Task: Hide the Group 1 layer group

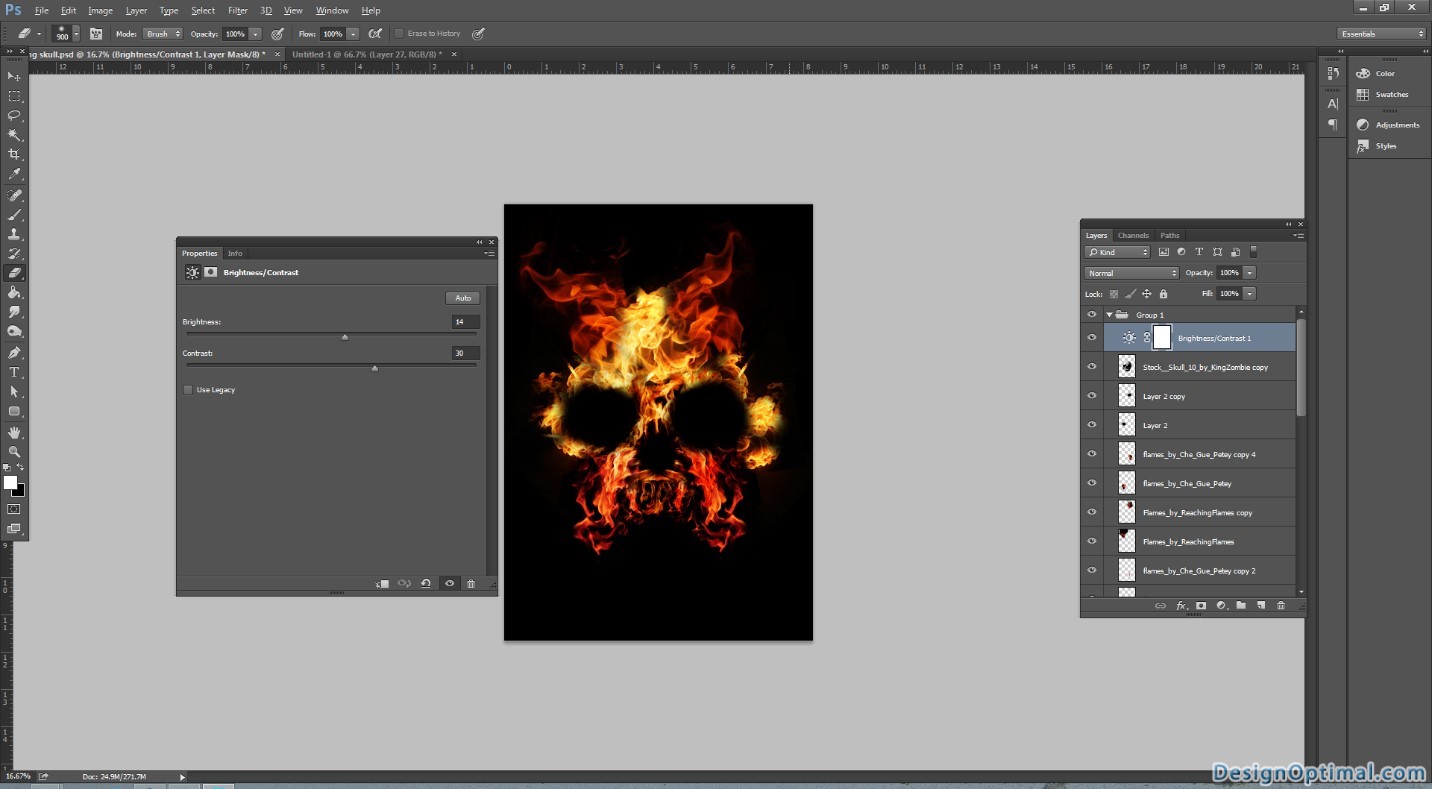Action: [1092, 315]
